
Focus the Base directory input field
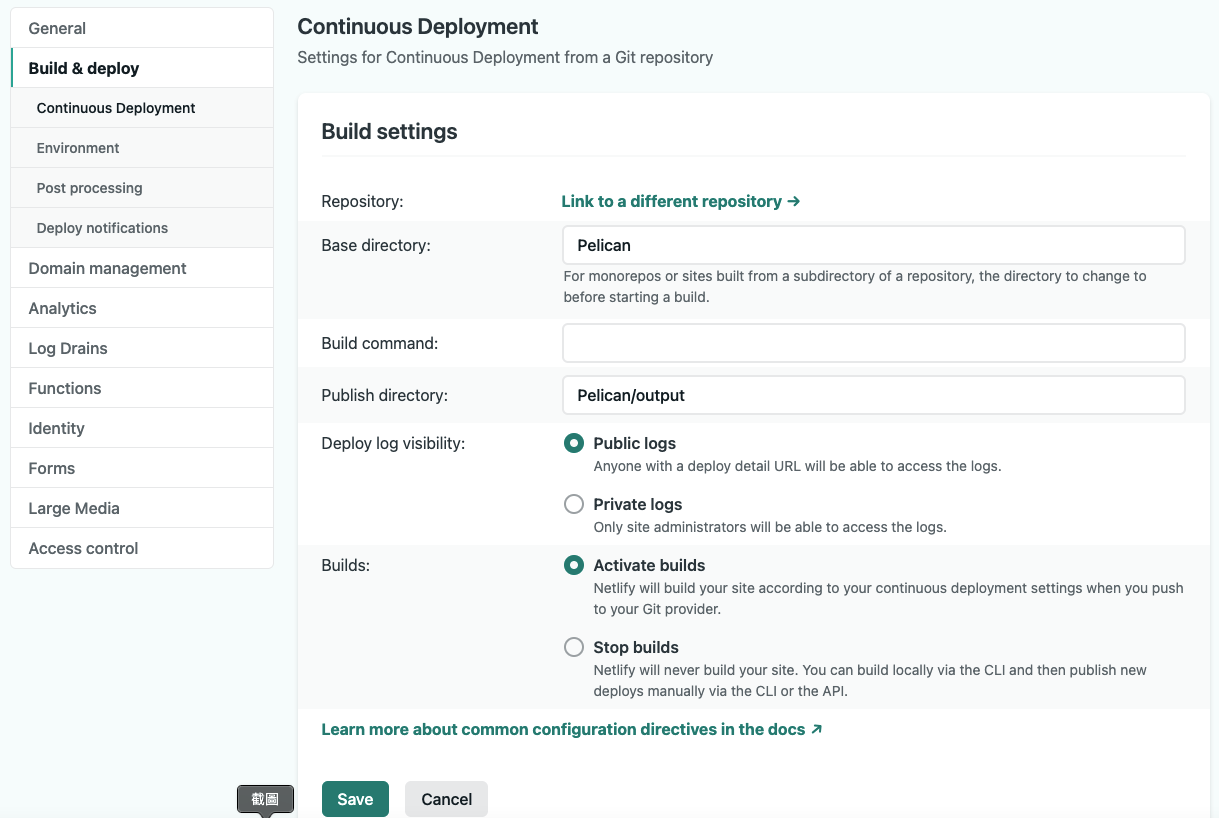[874, 245]
